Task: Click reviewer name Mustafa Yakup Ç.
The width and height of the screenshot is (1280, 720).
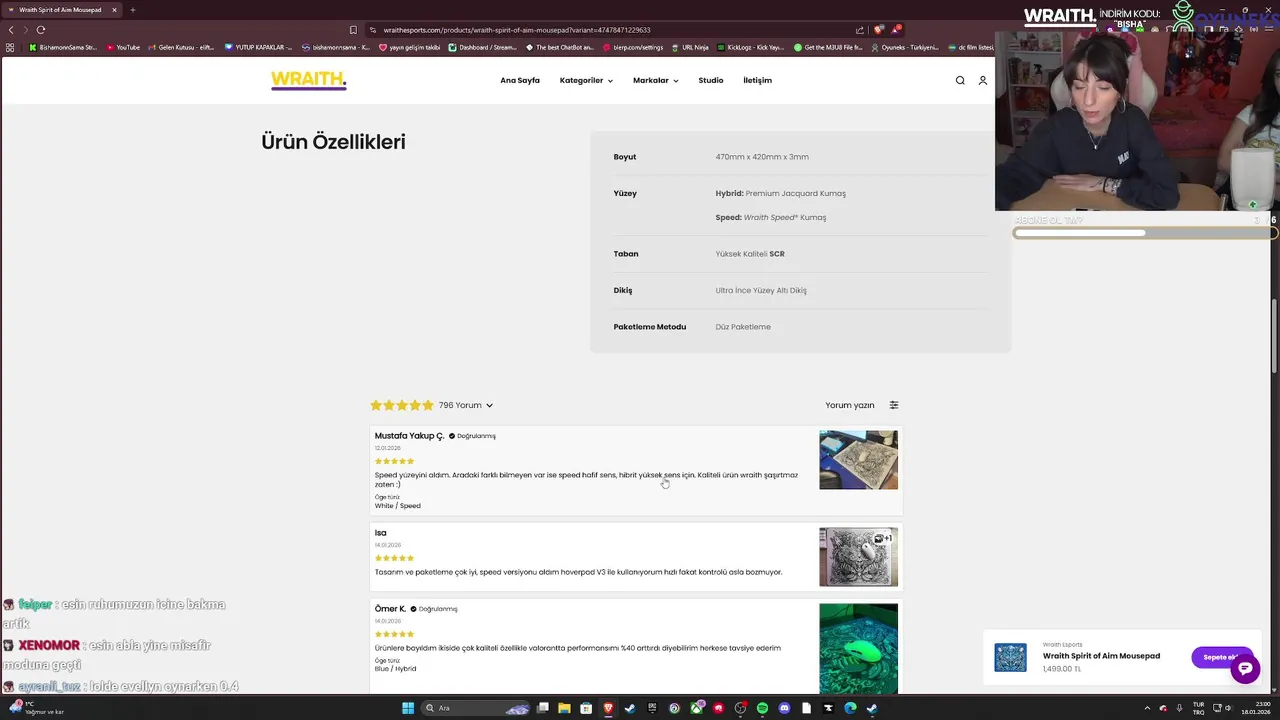Action: pos(409,436)
